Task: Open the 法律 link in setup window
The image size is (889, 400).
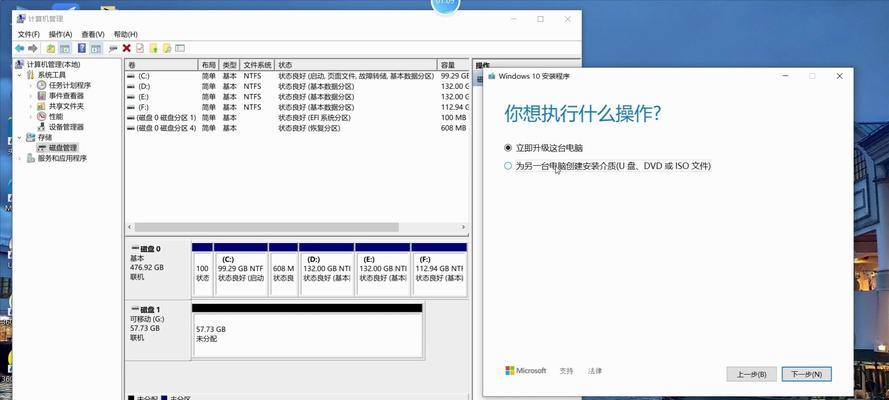Action: click(x=595, y=371)
